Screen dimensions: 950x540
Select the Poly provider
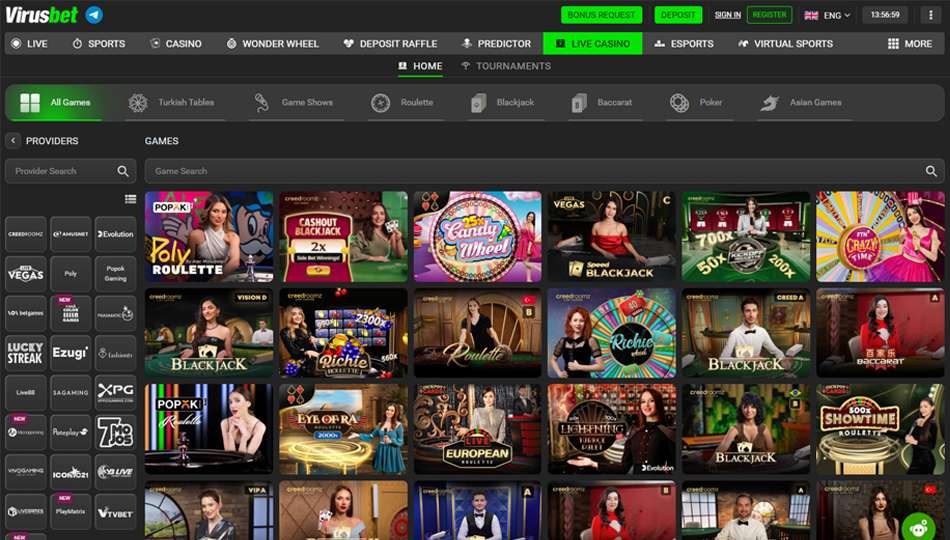click(70, 273)
